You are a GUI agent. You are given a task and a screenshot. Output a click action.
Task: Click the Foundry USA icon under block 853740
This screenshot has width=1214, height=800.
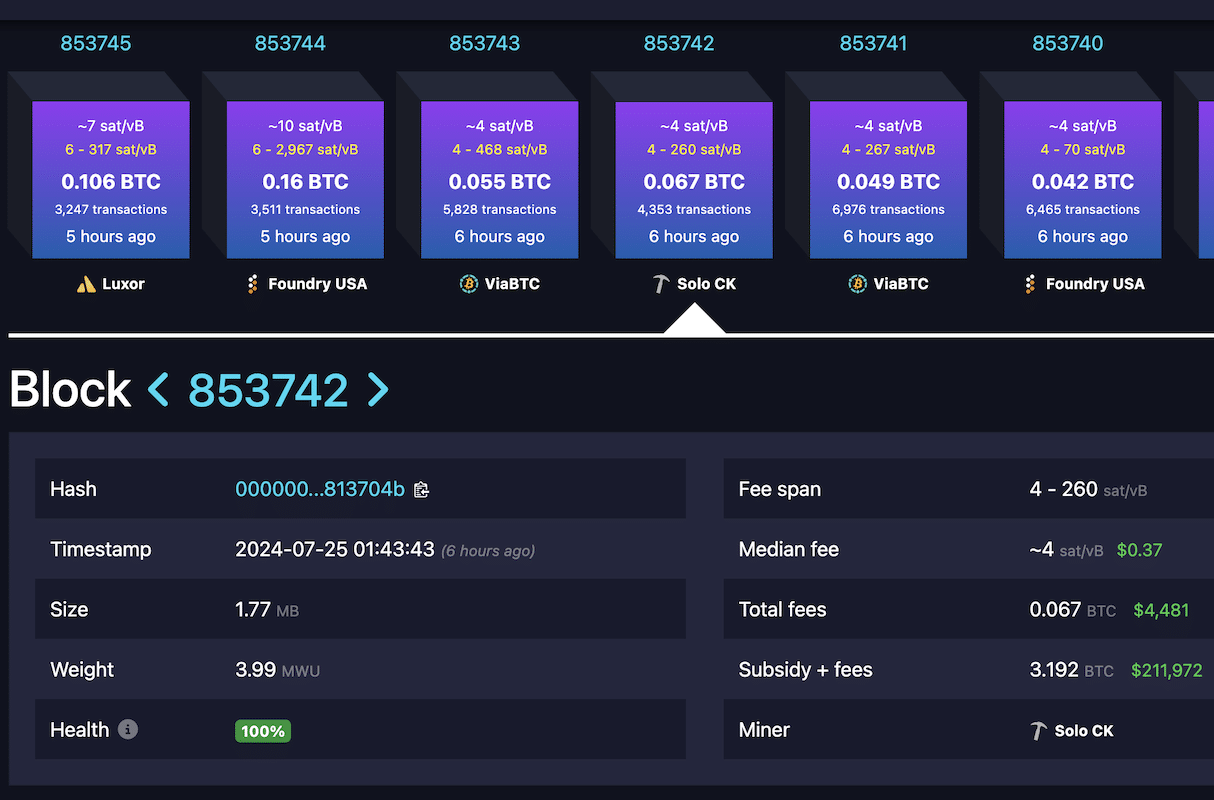point(1029,283)
